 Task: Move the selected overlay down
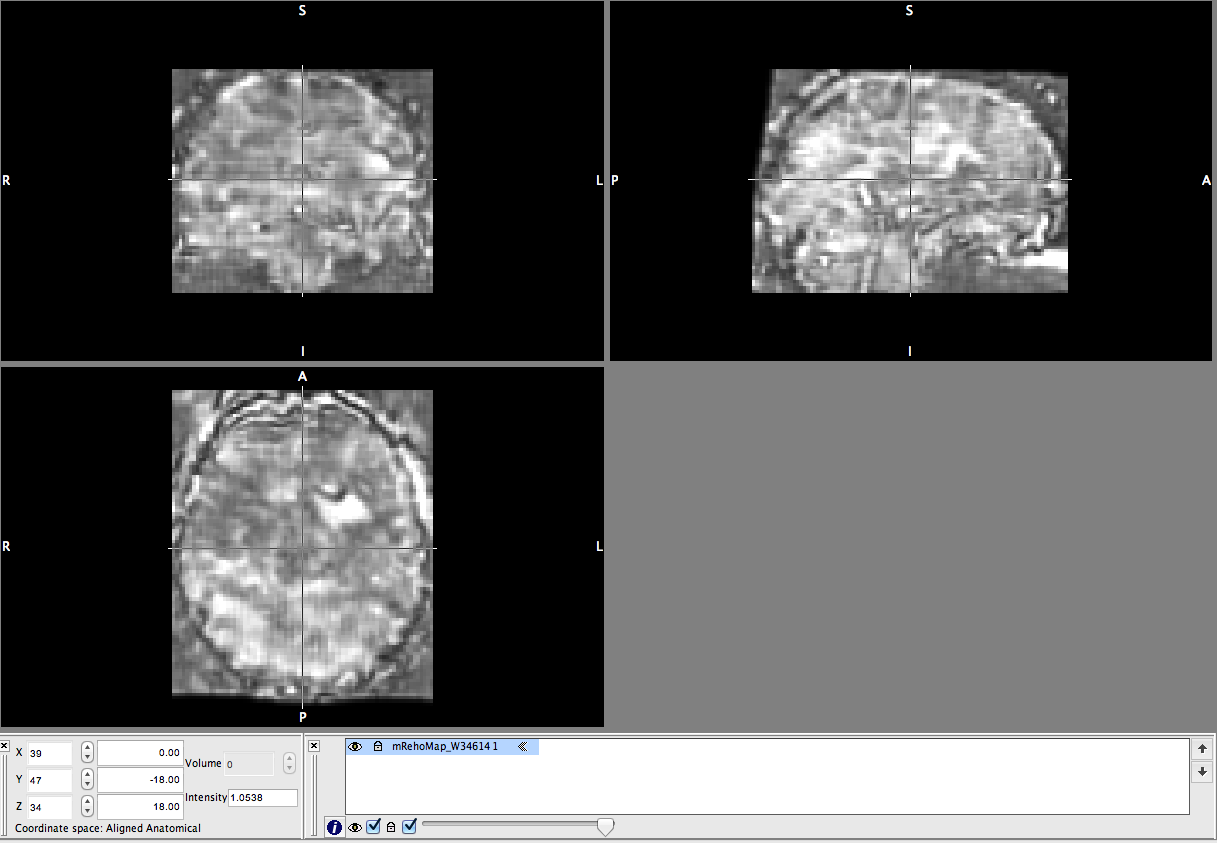[x=1202, y=772]
